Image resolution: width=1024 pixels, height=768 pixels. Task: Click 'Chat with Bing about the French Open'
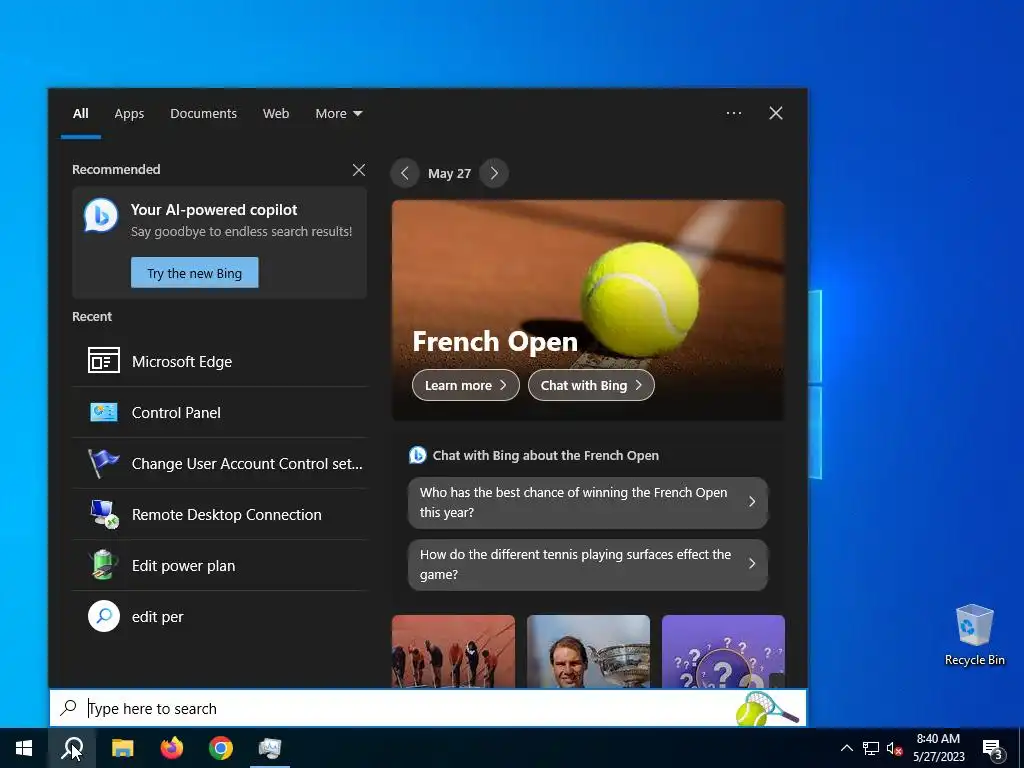pyautogui.click(x=545, y=455)
